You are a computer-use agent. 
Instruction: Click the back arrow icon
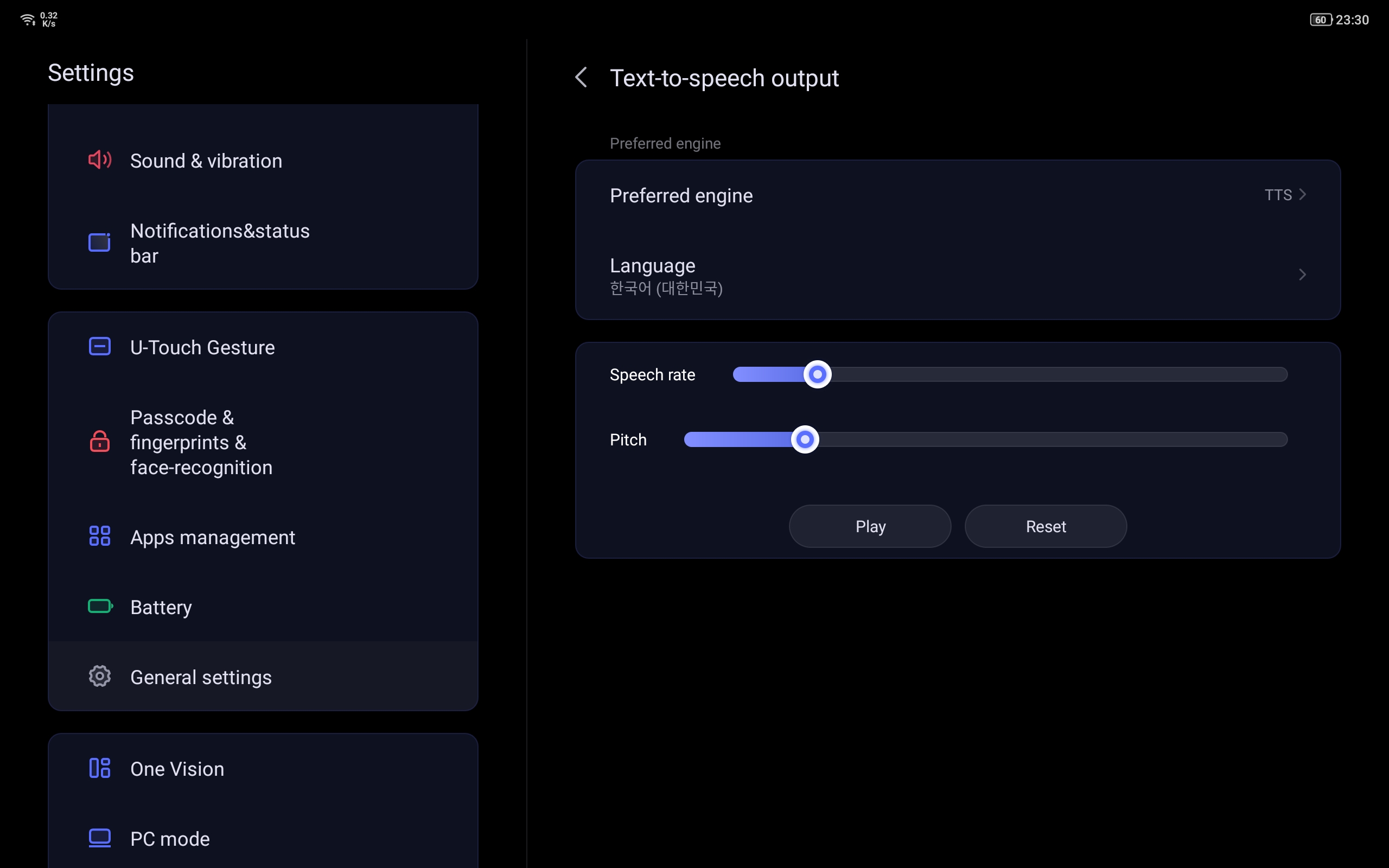click(581, 78)
